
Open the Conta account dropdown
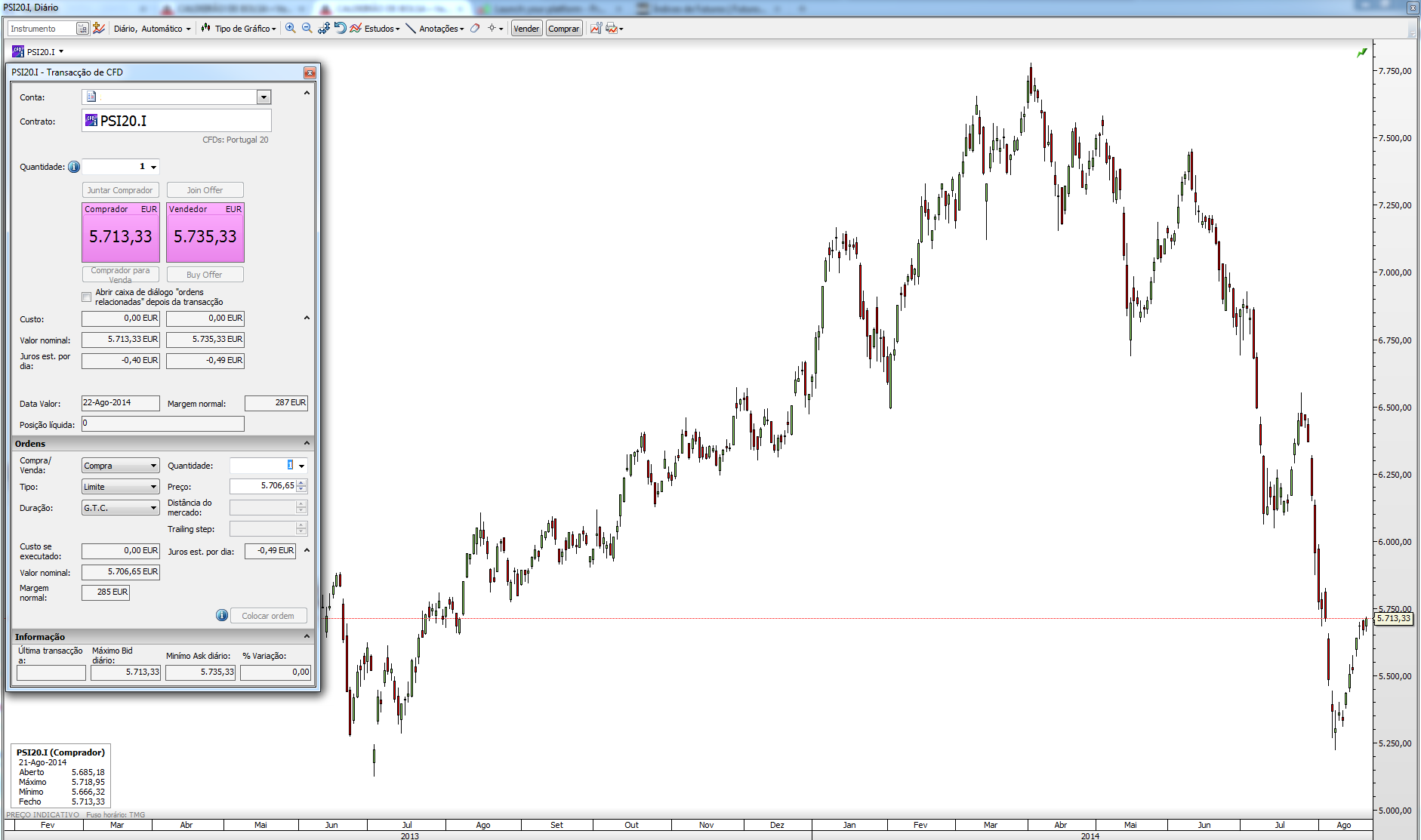(264, 97)
